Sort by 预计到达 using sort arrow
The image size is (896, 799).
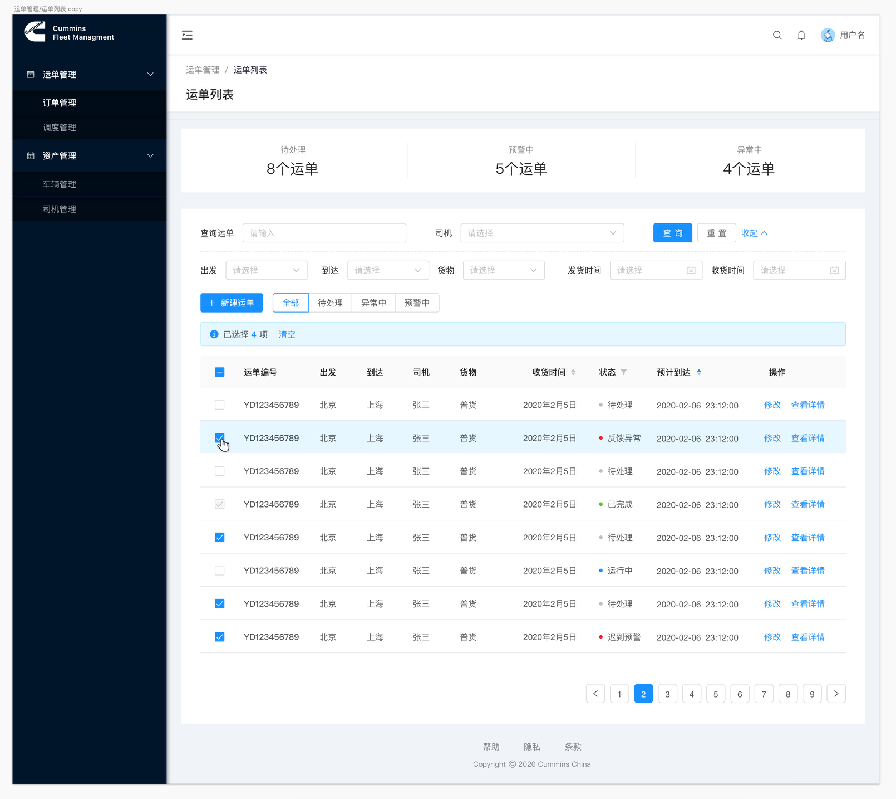699,372
